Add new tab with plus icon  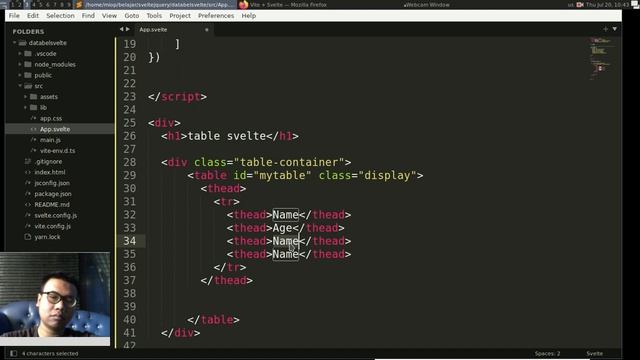coord(605,29)
